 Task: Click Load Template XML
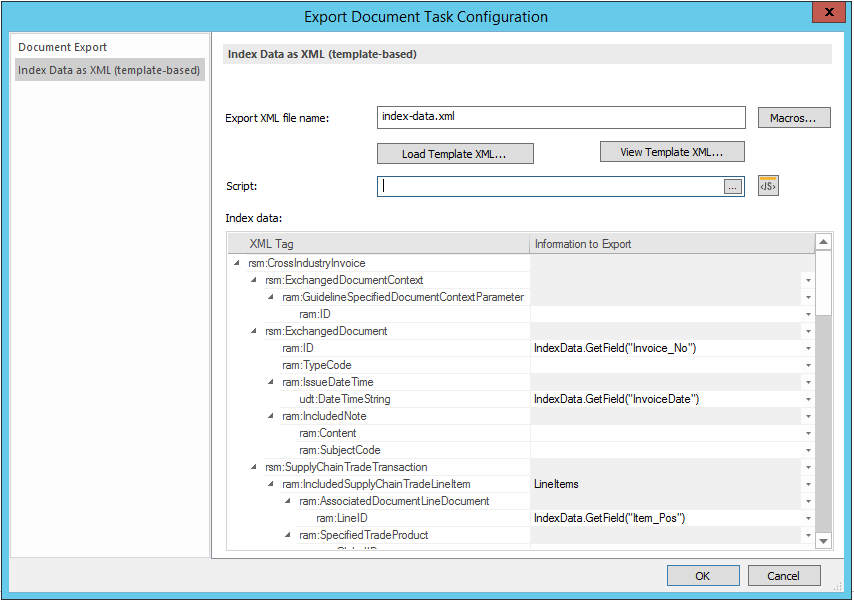click(454, 153)
